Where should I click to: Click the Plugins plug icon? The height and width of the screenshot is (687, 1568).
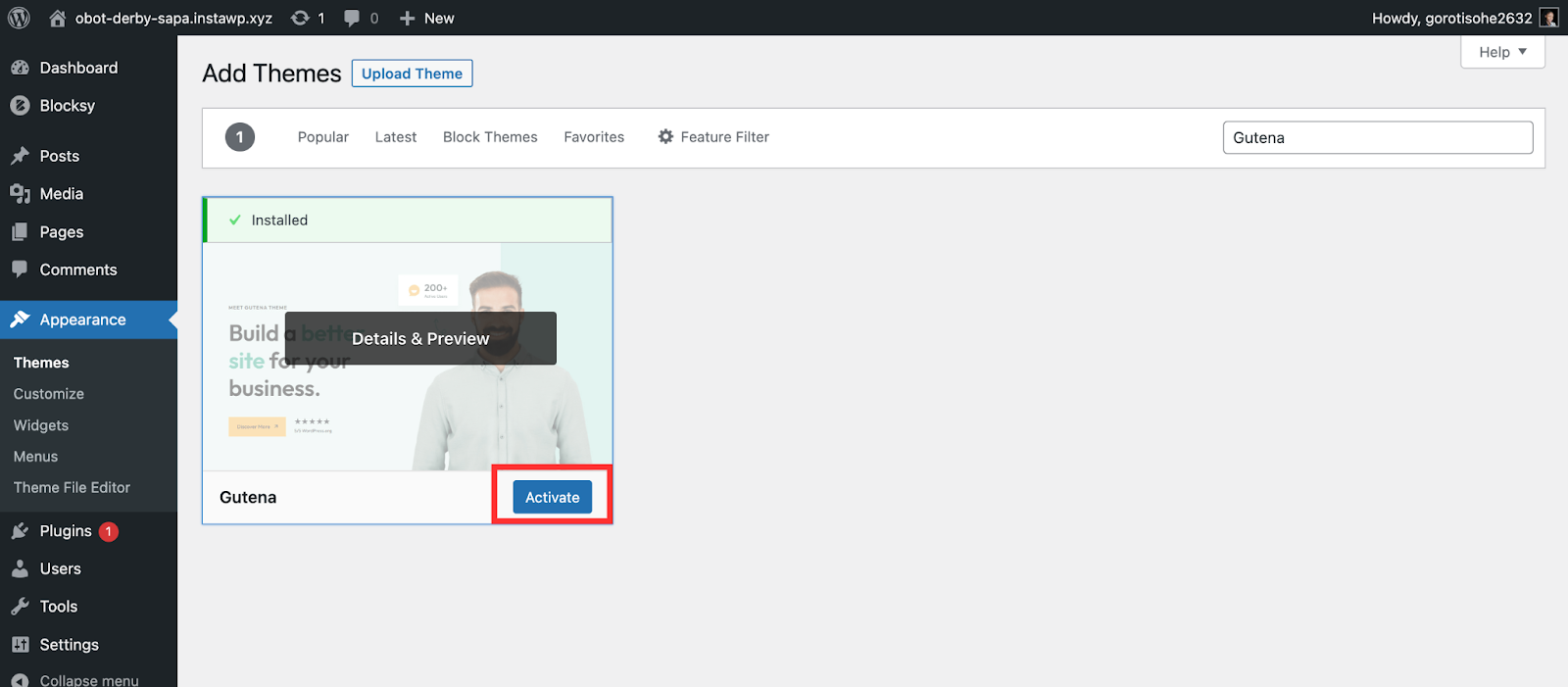pyautogui.click(x=20, y=531)
